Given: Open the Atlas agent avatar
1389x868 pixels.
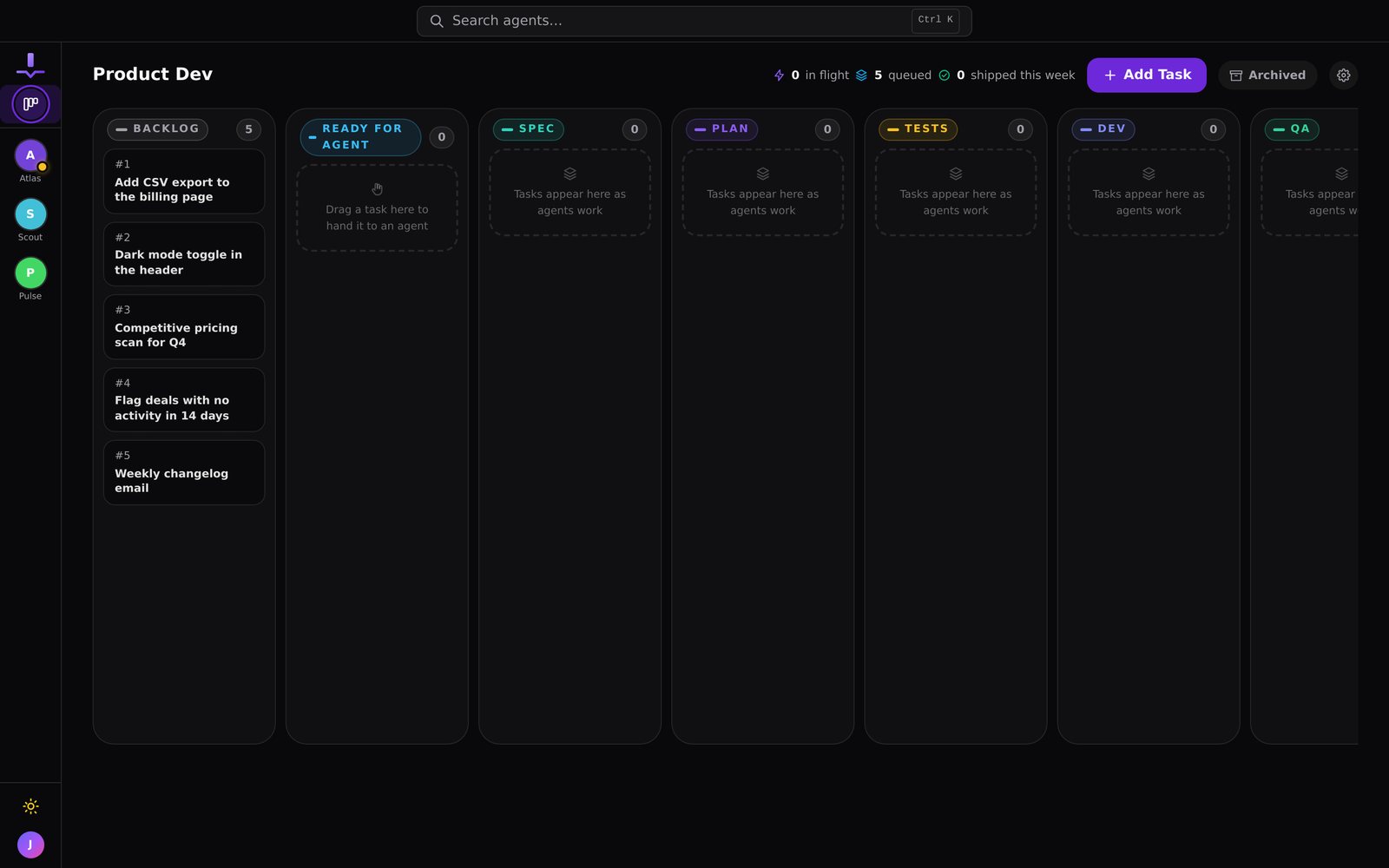Looking at the screenshot, I should pos(30,155).
